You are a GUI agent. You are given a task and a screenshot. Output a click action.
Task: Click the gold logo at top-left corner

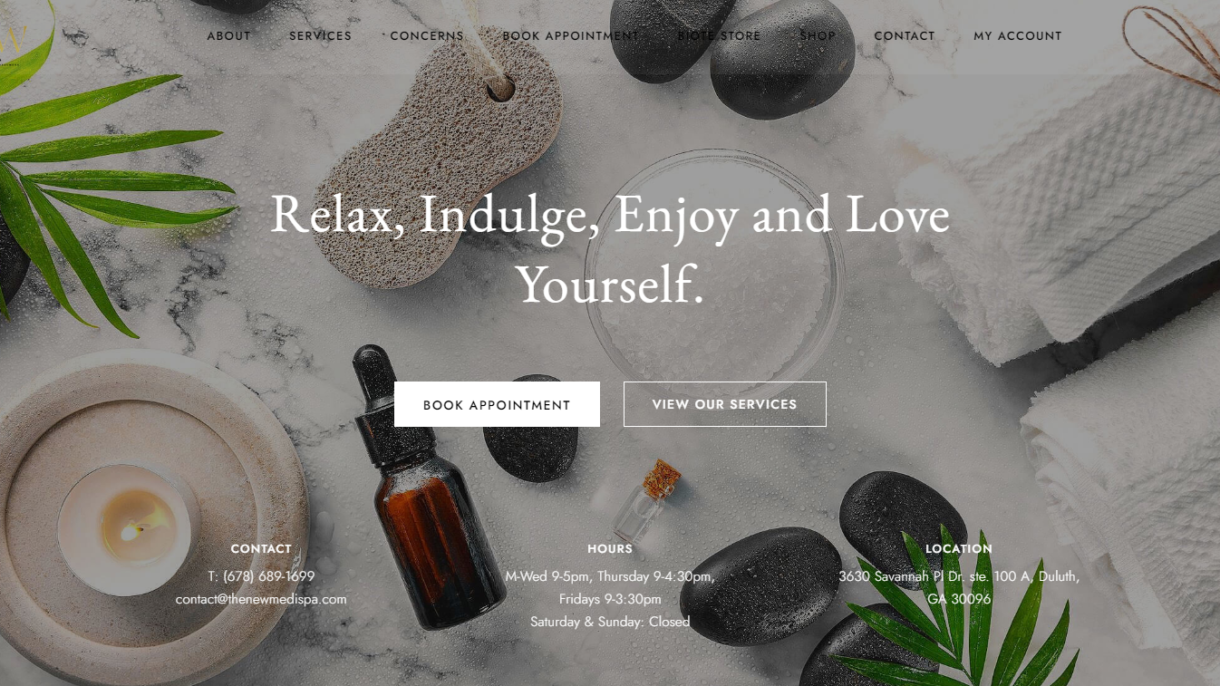12,45
